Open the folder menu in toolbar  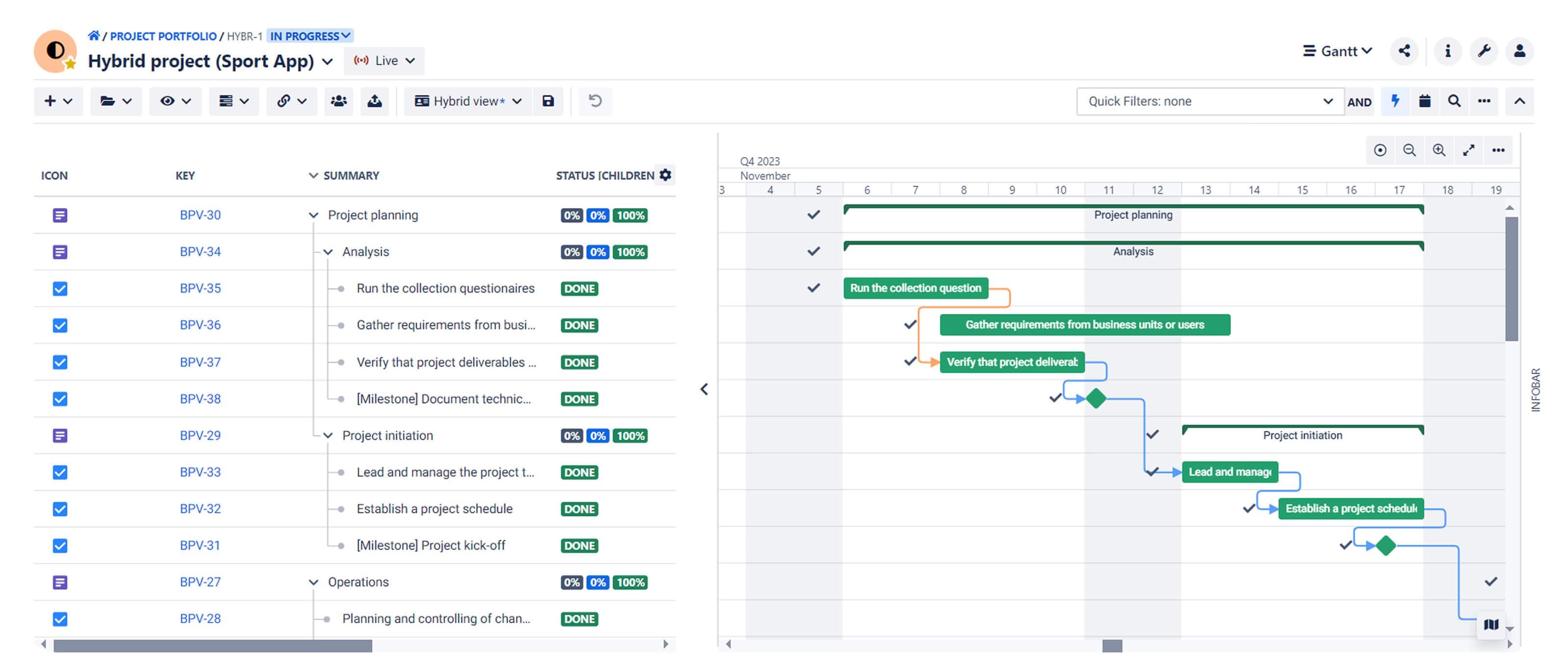click(x=116, y=101)
